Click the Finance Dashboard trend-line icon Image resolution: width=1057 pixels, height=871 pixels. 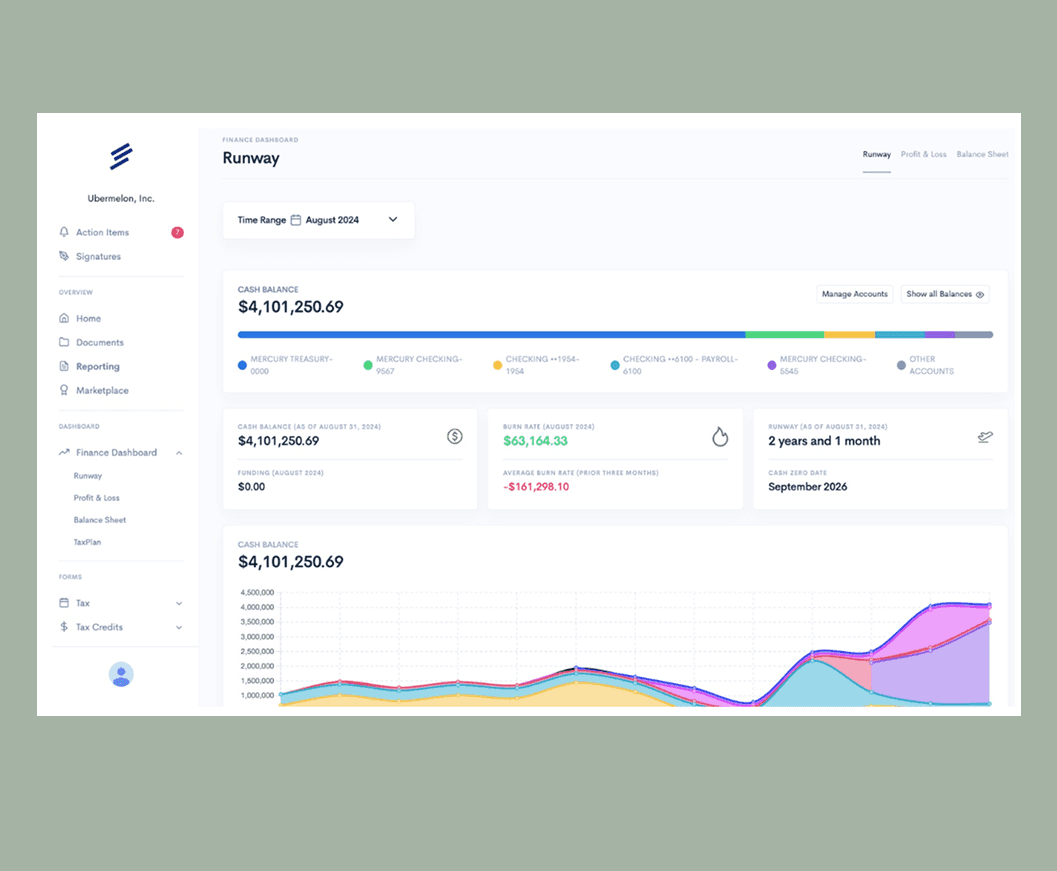point(63,452)
